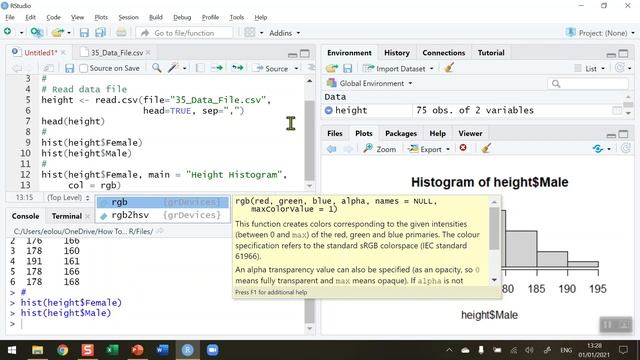Click Publish plot icon
Screen dimensions: 640x360
(598, 149)
